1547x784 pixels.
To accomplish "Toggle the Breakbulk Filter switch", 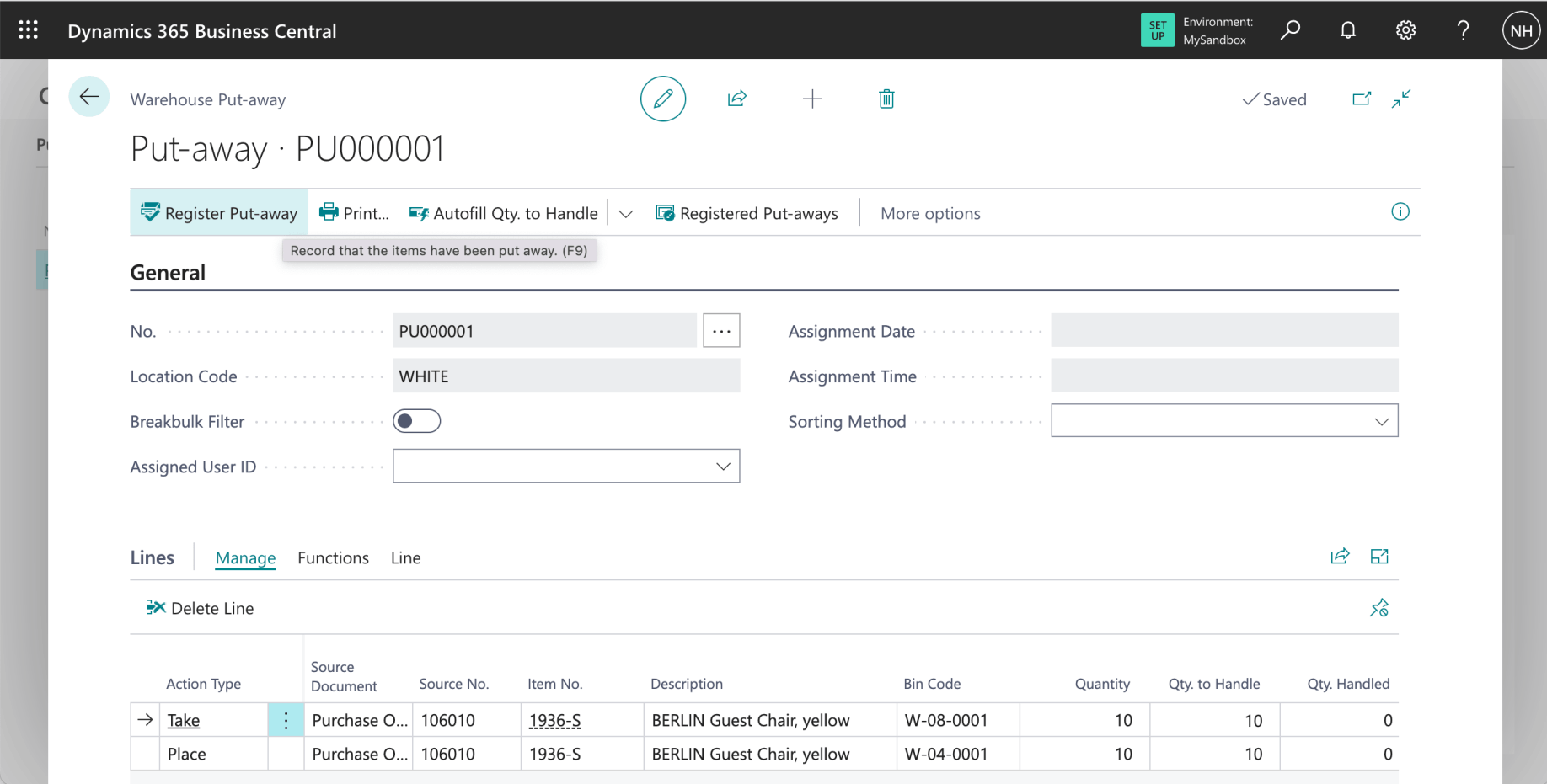I will (x=416, y=421).
